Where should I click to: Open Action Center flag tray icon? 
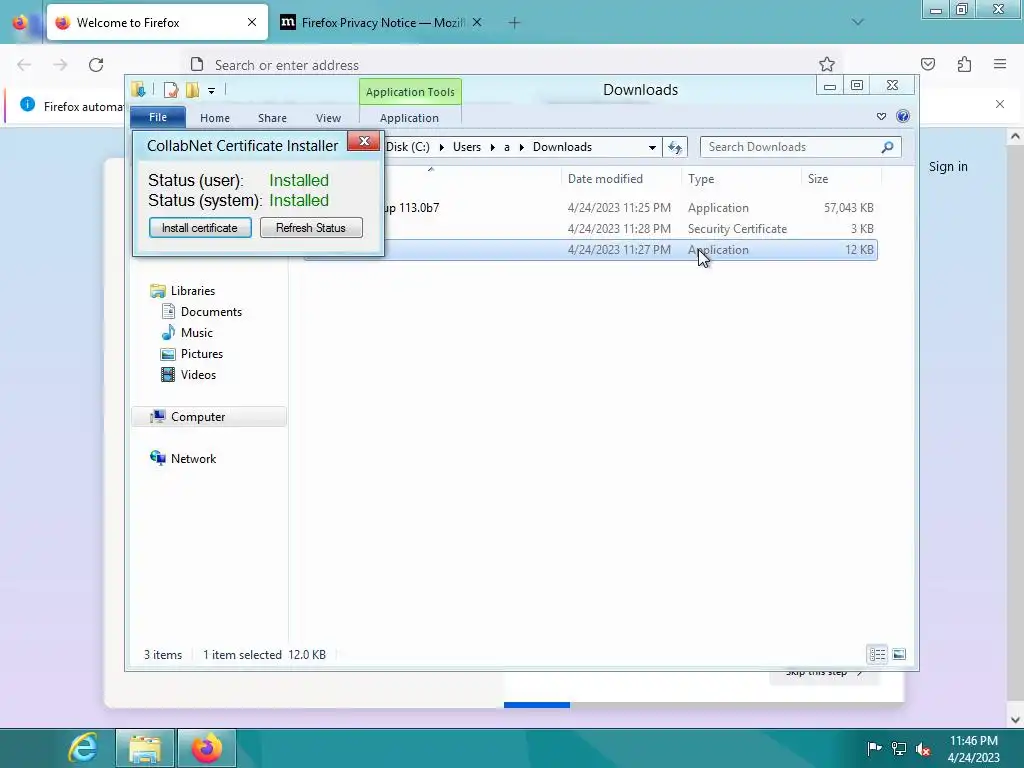874,749
